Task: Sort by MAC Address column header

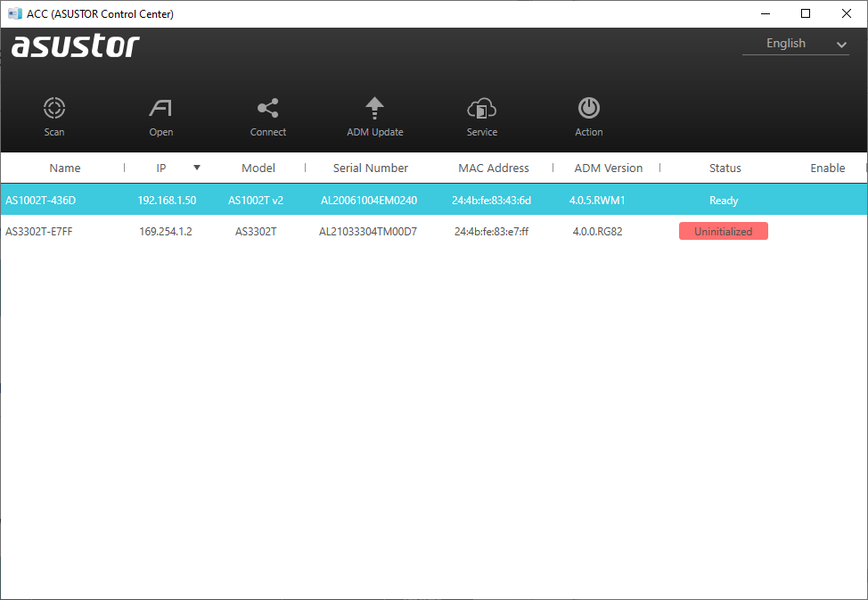Action: (x=493, y=168)
